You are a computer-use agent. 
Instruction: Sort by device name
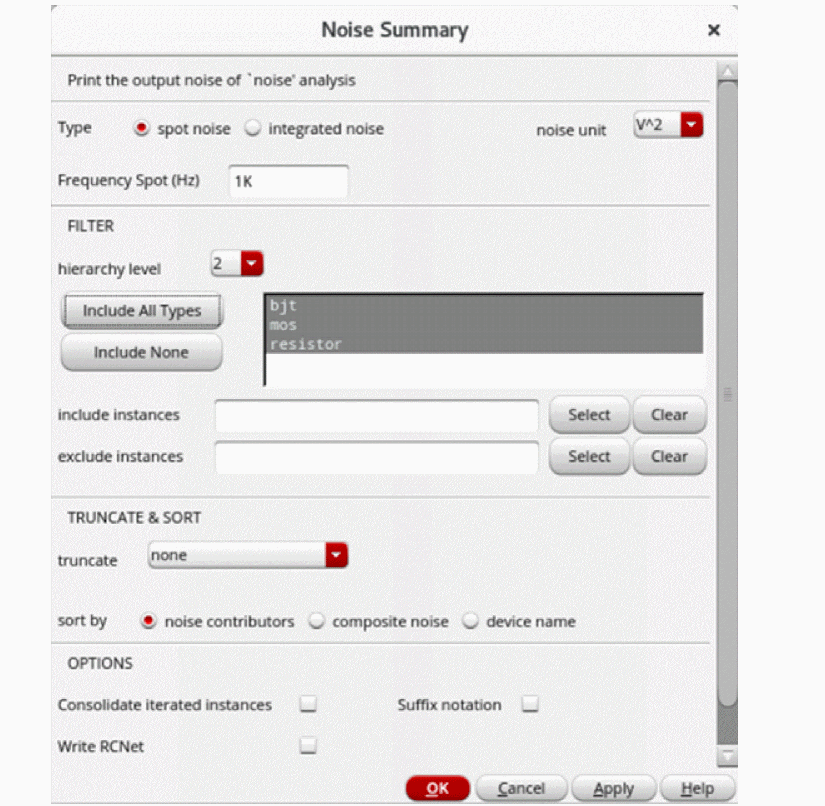[470, 622]
